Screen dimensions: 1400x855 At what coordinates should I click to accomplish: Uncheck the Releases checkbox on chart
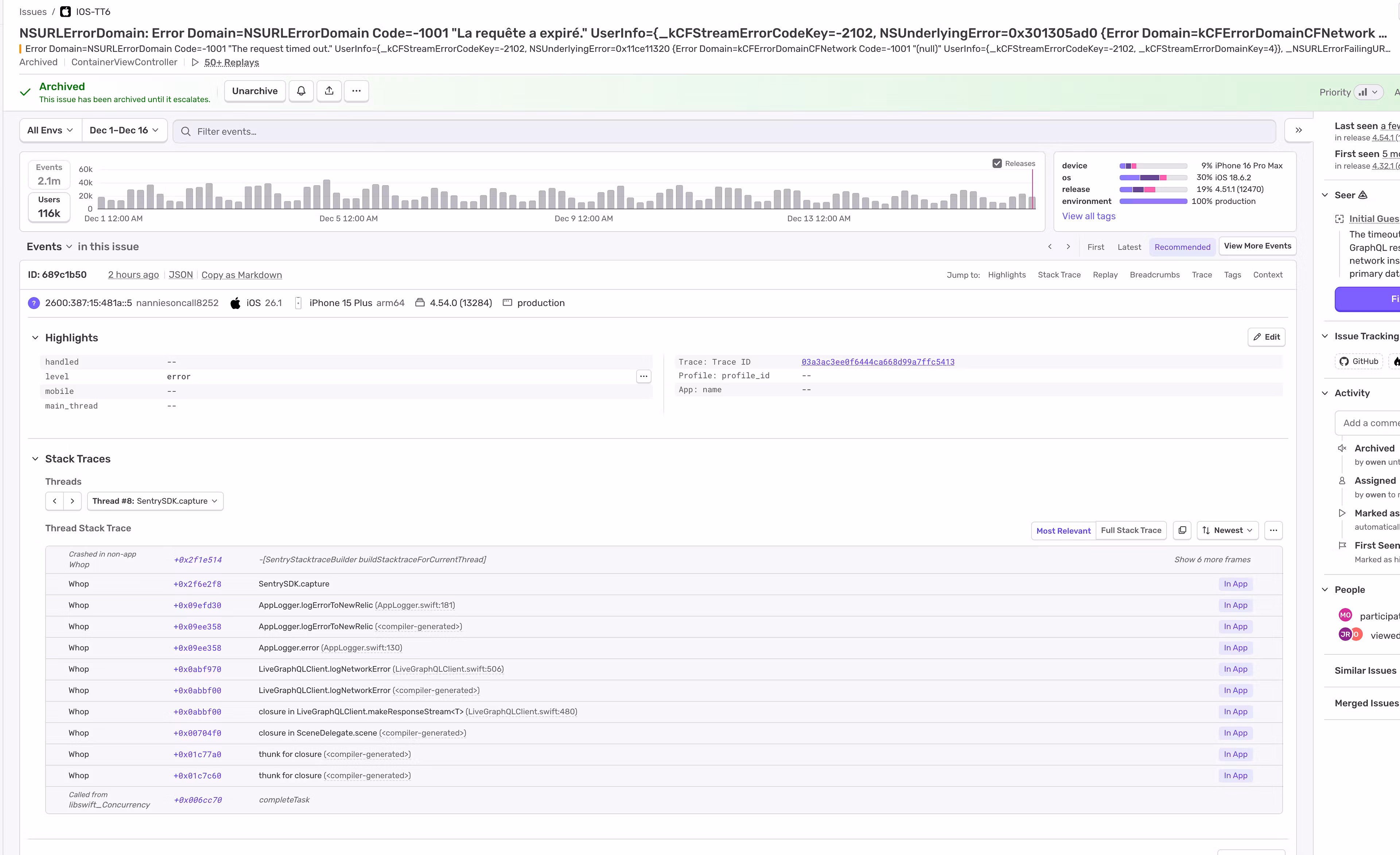click(997, 163)
